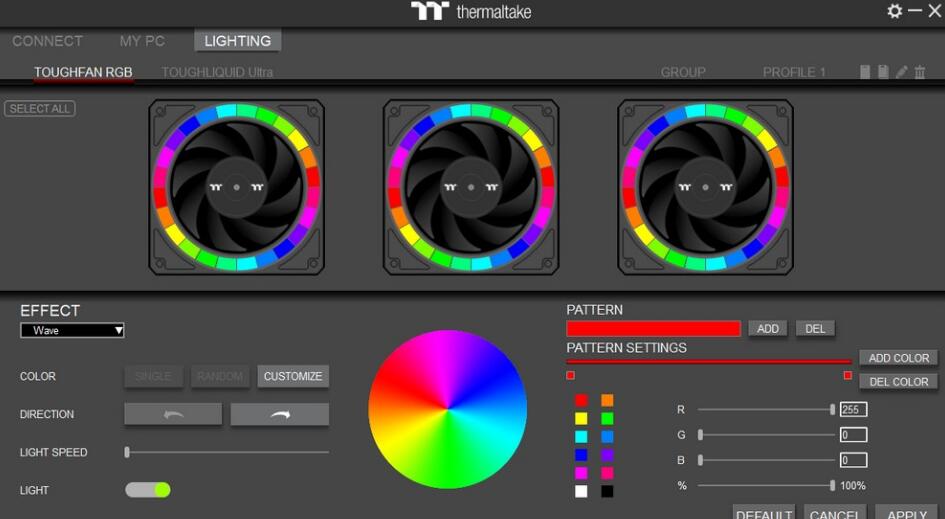Click the ADD COLOR button
945x519 pixels.
point(899,357)
